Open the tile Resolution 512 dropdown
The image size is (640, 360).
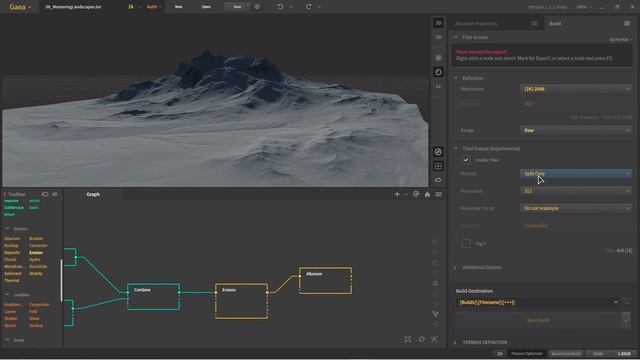pos(576,191)
